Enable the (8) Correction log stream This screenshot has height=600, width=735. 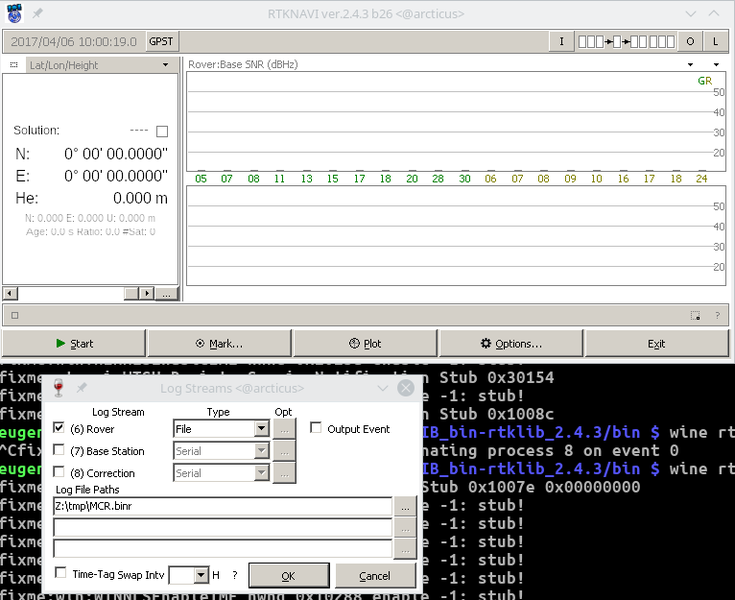pos(59,473)
